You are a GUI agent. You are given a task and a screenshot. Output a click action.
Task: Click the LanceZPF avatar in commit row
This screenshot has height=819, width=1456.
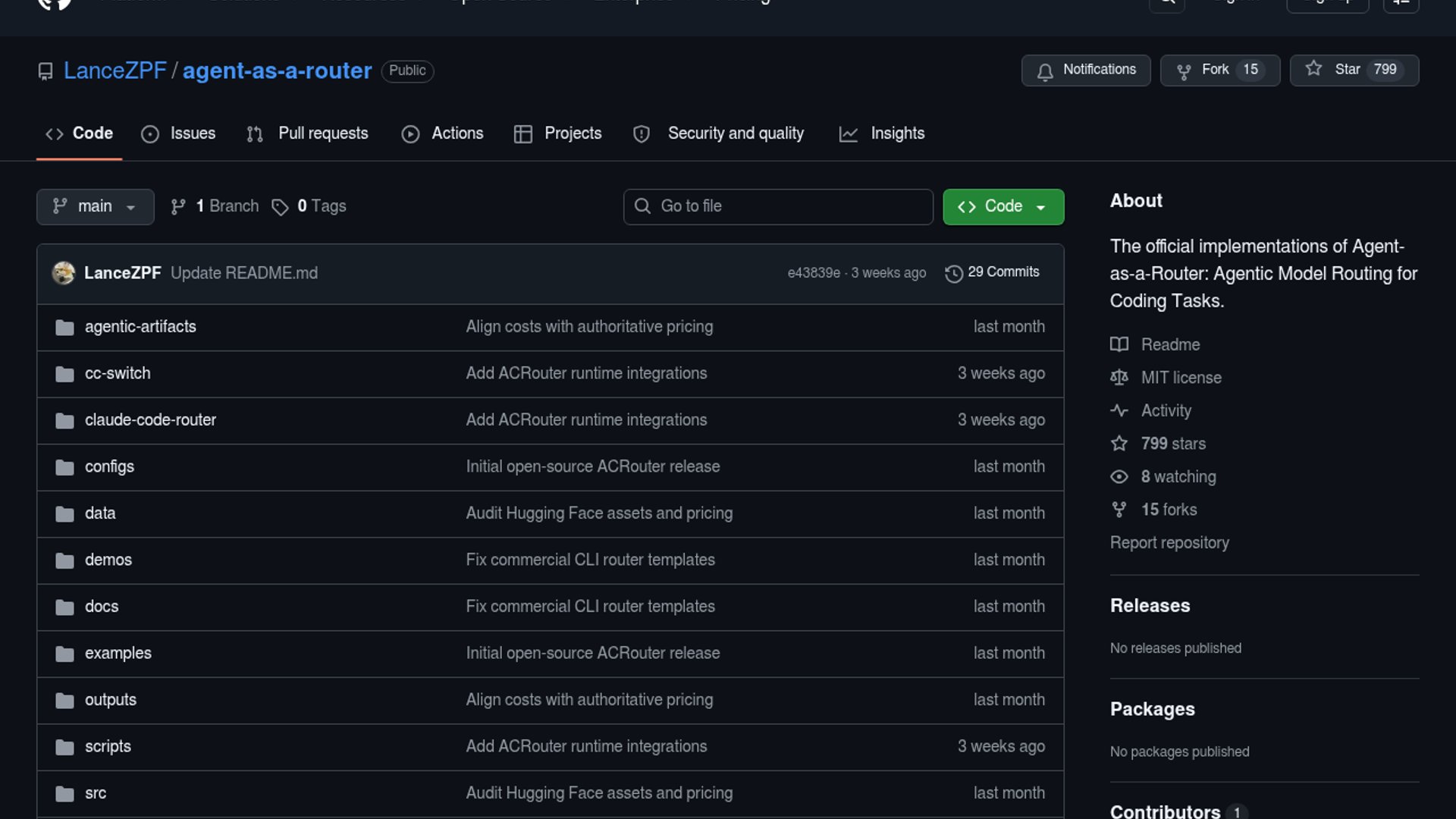pyautogui.click(x=64, y=273)
